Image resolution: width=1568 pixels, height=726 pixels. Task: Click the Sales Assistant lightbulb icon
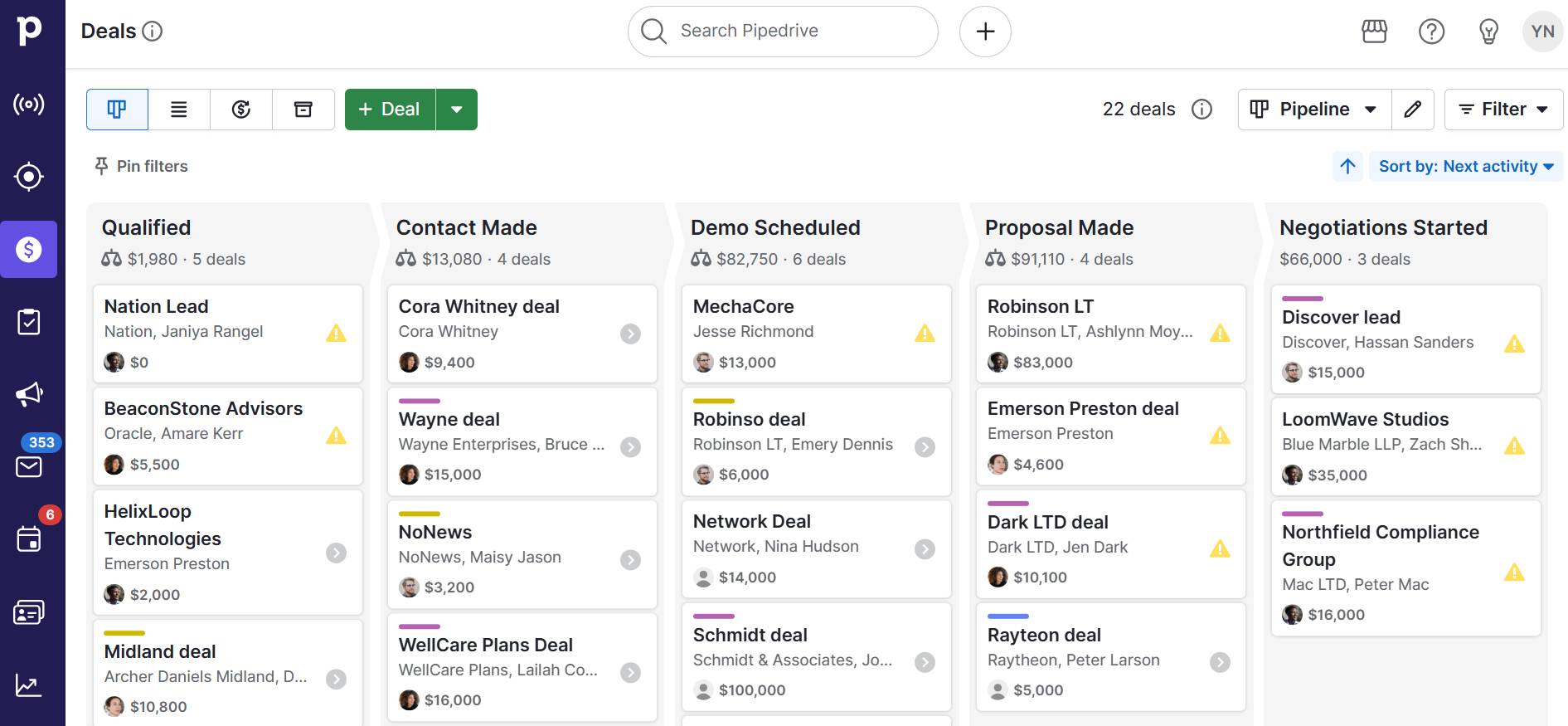(x=1488, y=32)
